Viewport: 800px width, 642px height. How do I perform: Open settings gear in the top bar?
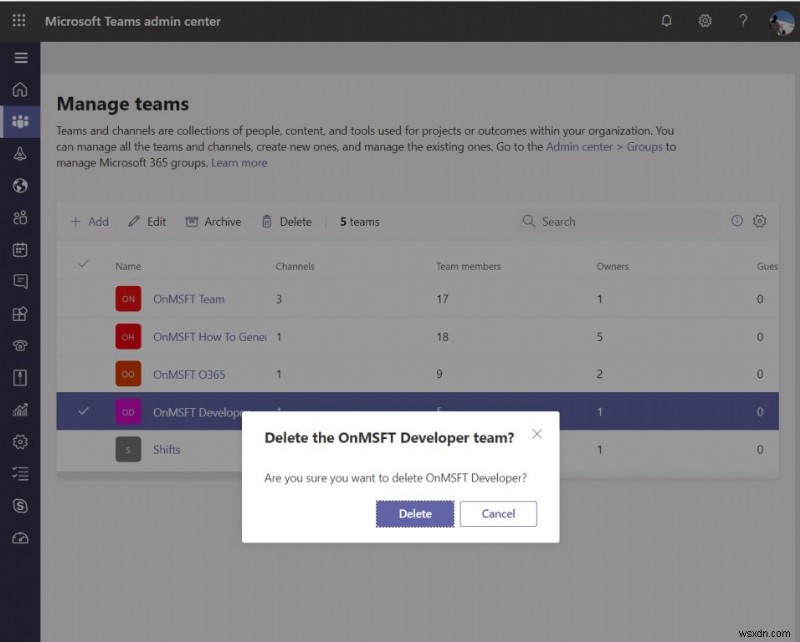pos(704,20)
